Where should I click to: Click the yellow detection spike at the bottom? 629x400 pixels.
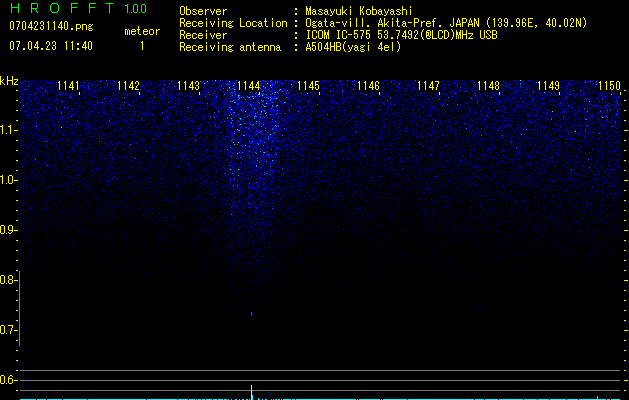coord(252,392)
